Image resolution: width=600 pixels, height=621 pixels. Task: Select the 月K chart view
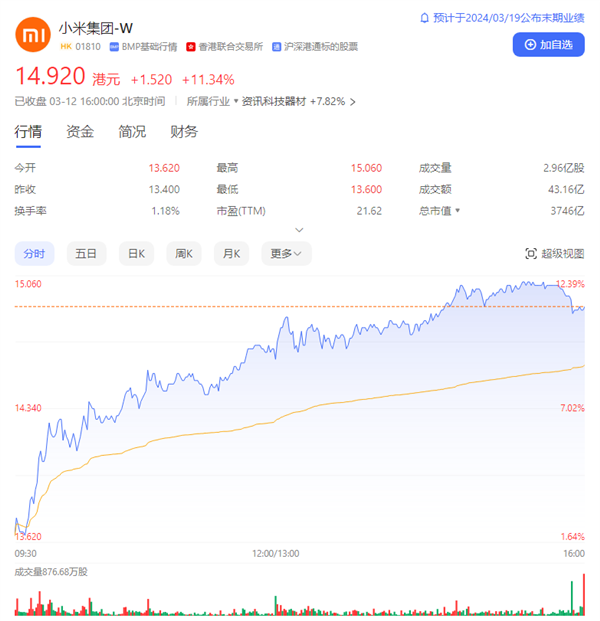231,253
